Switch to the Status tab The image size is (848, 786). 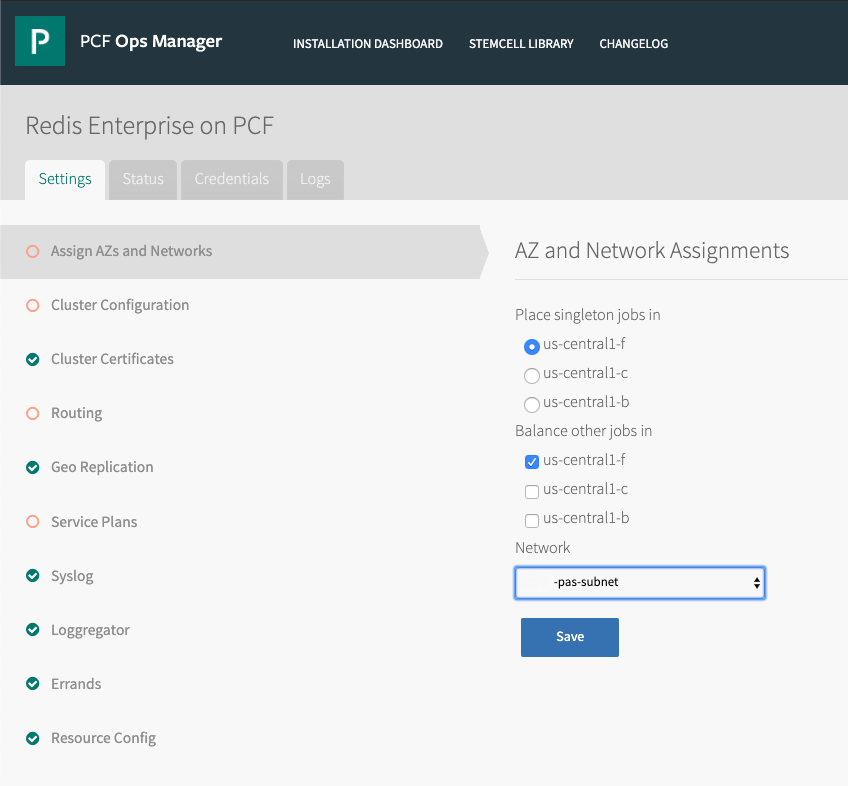143,180
